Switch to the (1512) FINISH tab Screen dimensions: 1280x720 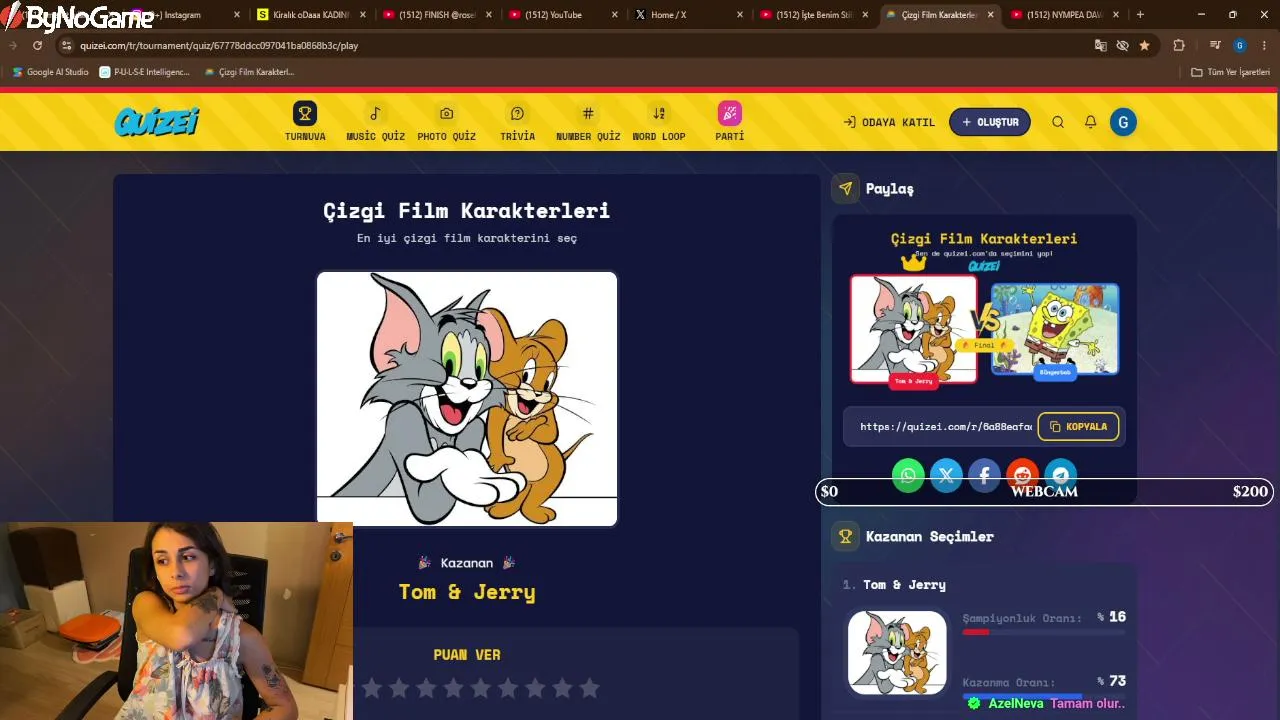(x=436, y=15)
